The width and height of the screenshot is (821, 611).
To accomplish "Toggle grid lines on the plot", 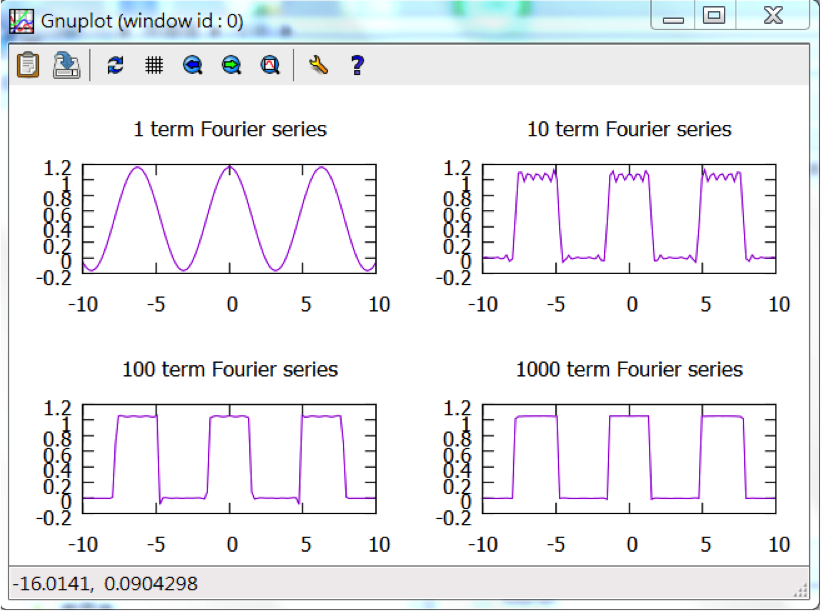I will pos(154,65).
